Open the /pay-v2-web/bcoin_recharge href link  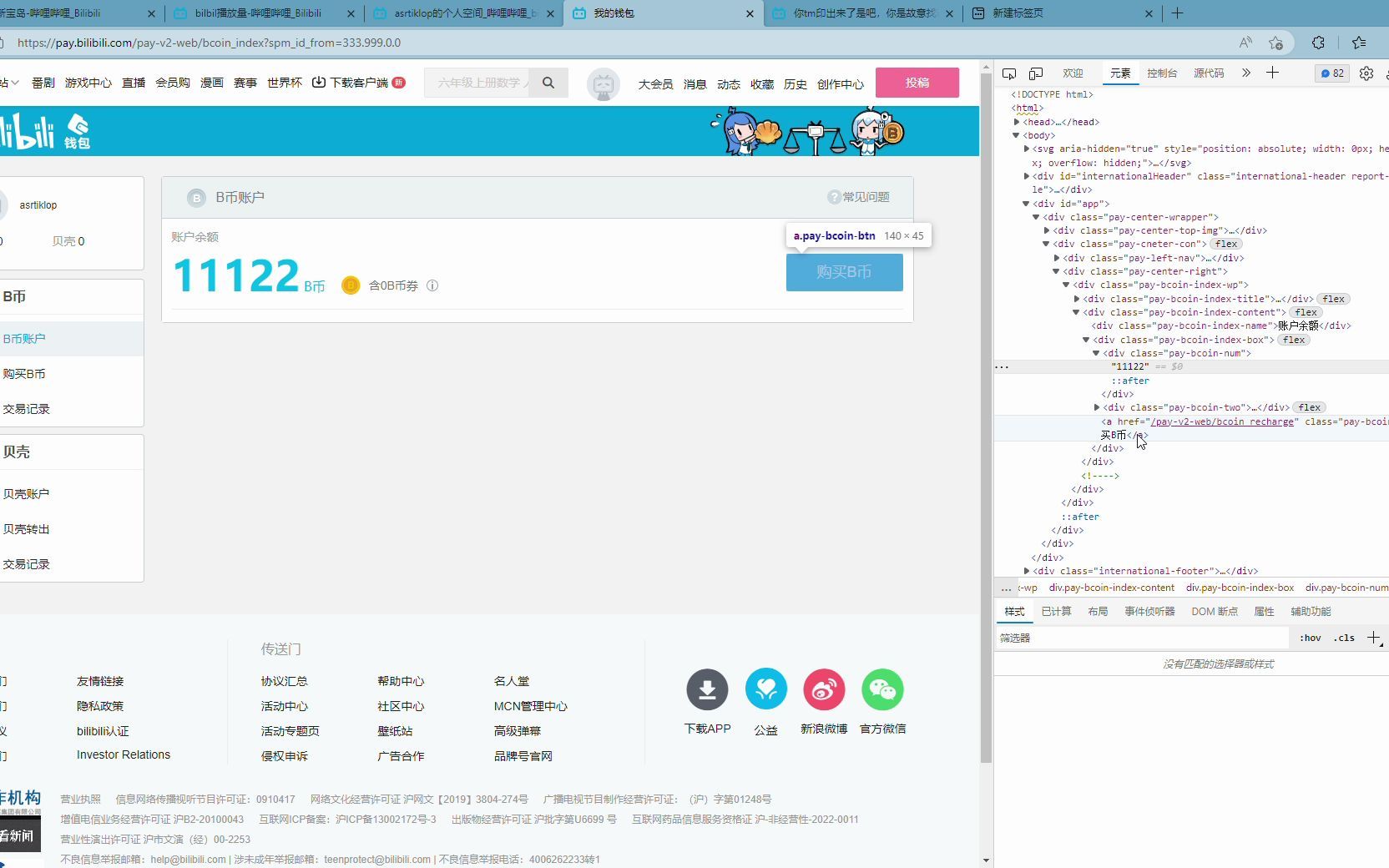(1222, 421)
